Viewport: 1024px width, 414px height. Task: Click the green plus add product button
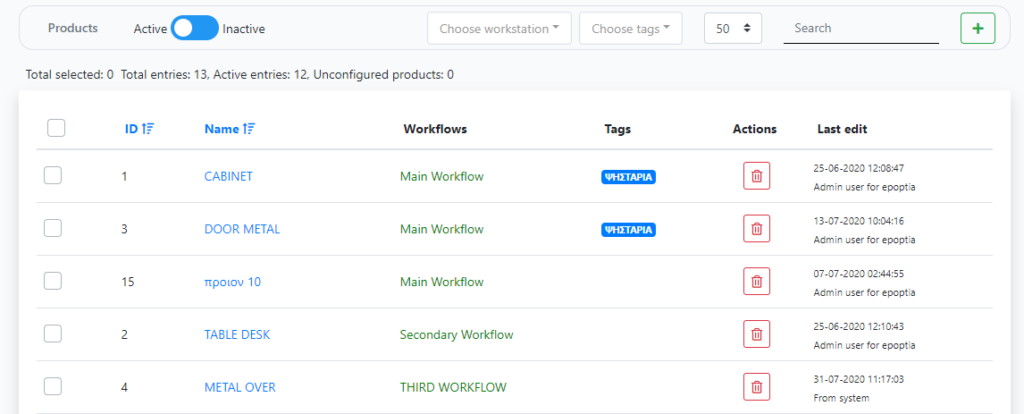coord(977,29)
